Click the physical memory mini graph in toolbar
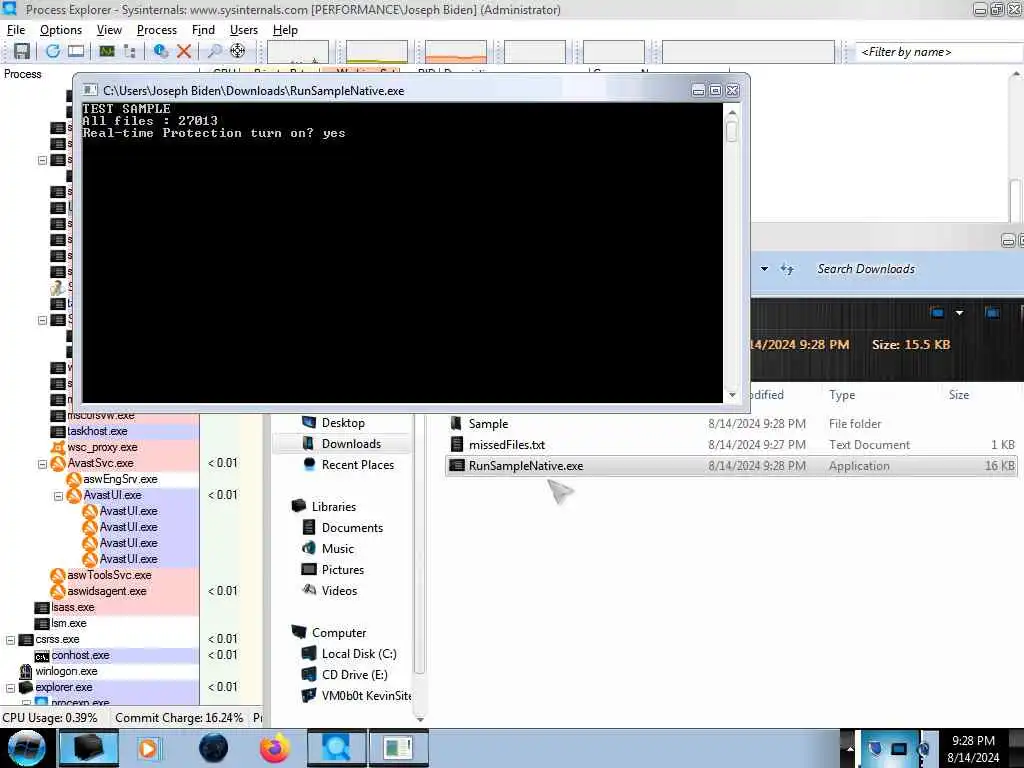Viewport: 1024px width, 768px height. (x=456, y=52)
